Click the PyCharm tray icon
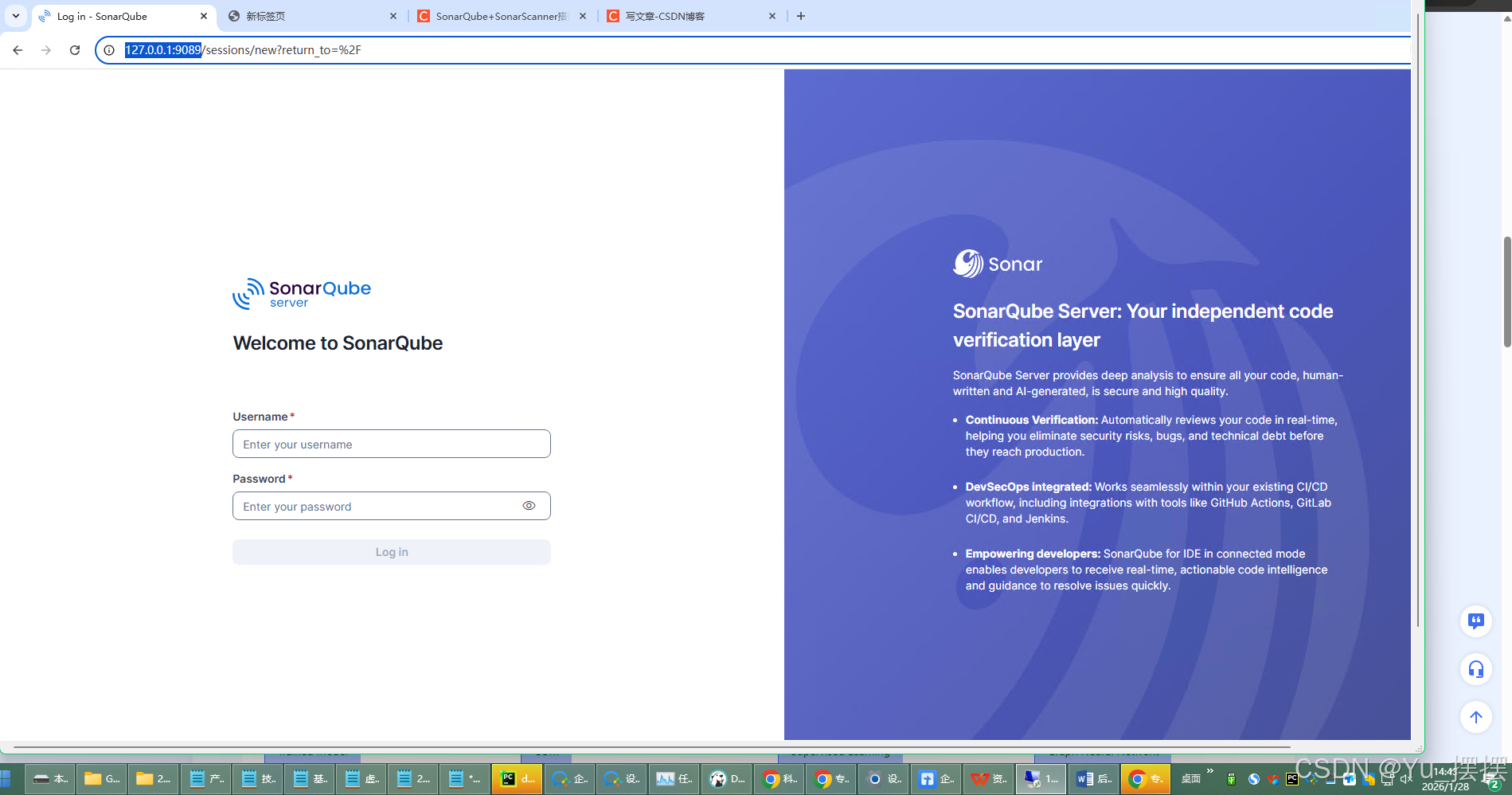This screenshot has height=795, width=1512. (1291, 779)
